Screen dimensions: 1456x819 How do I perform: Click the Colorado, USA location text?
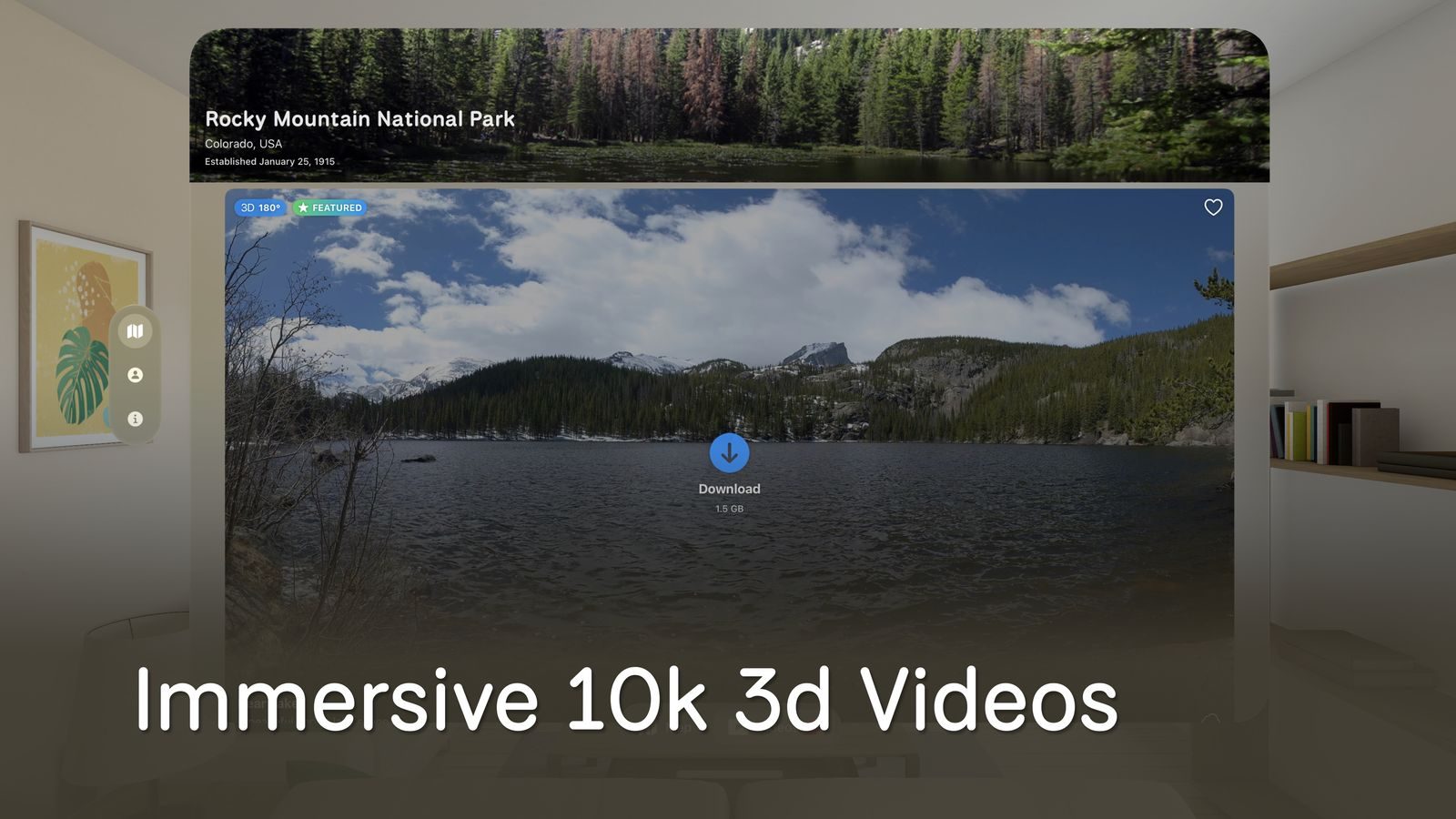(243, 144)
